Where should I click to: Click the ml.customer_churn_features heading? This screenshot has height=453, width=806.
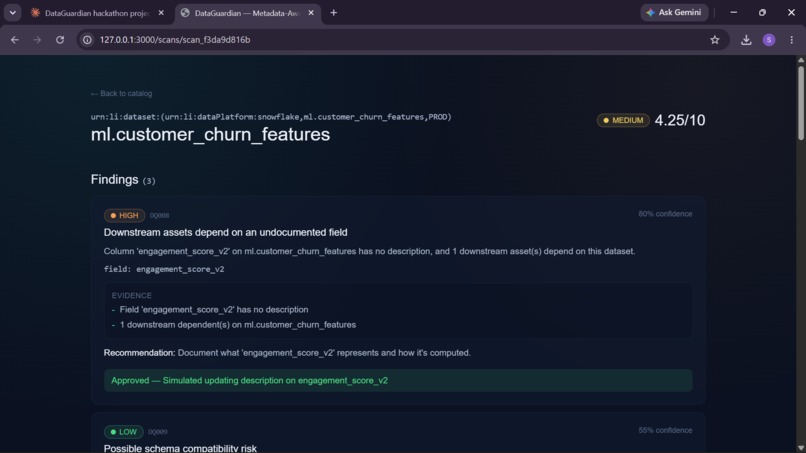click(210, 134)
